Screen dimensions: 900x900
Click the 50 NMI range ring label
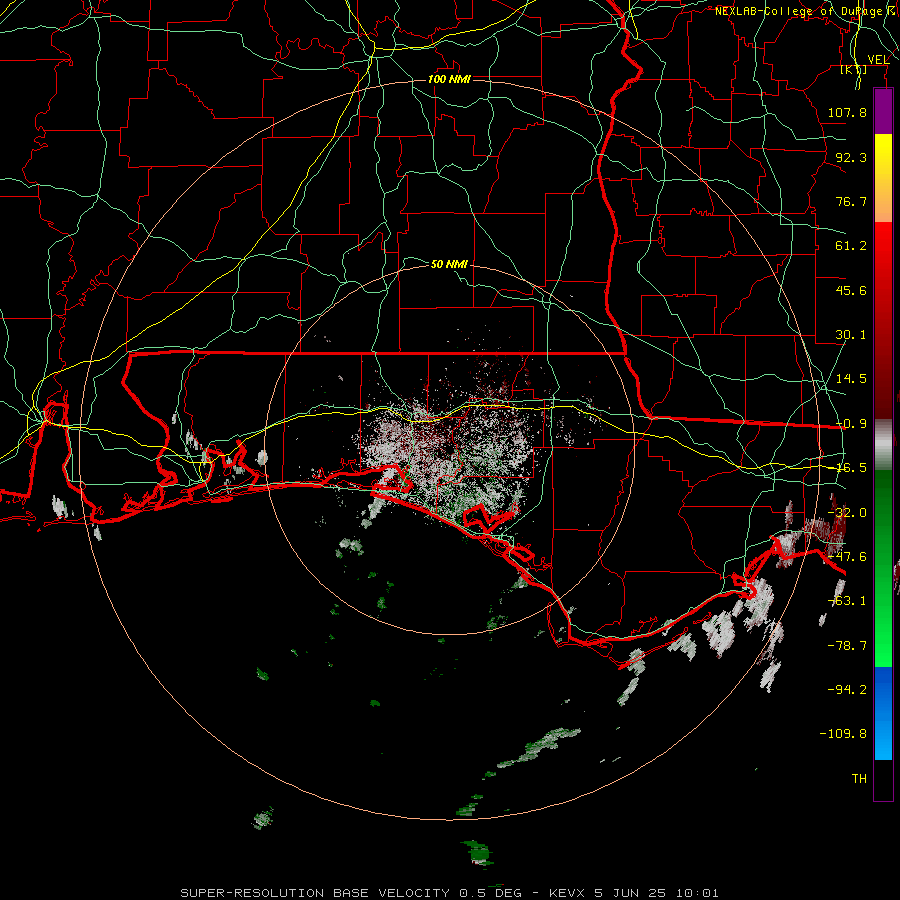pyautogui.click(x=449, y=264)
